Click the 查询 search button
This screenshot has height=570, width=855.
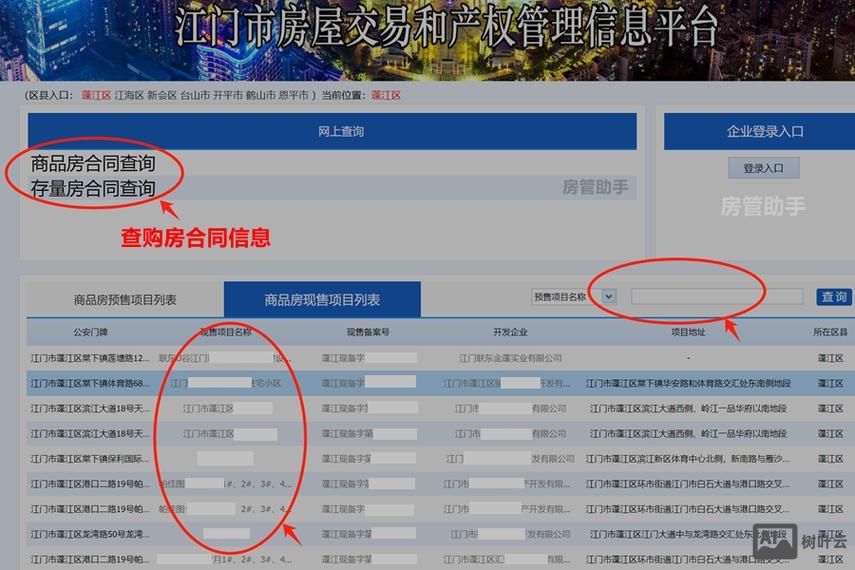pos(834,297)
